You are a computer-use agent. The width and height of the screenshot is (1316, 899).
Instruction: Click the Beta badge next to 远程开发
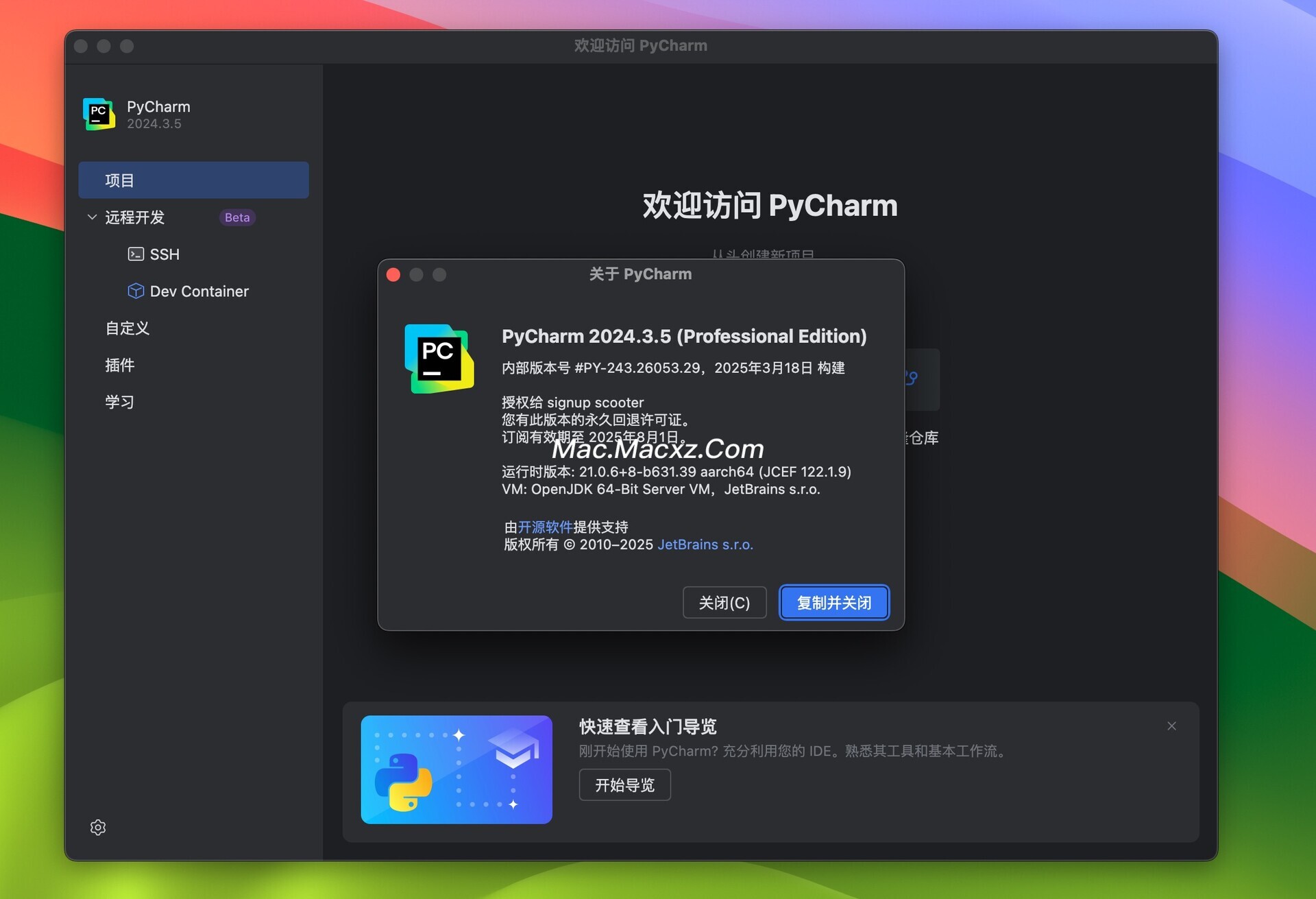237,217
